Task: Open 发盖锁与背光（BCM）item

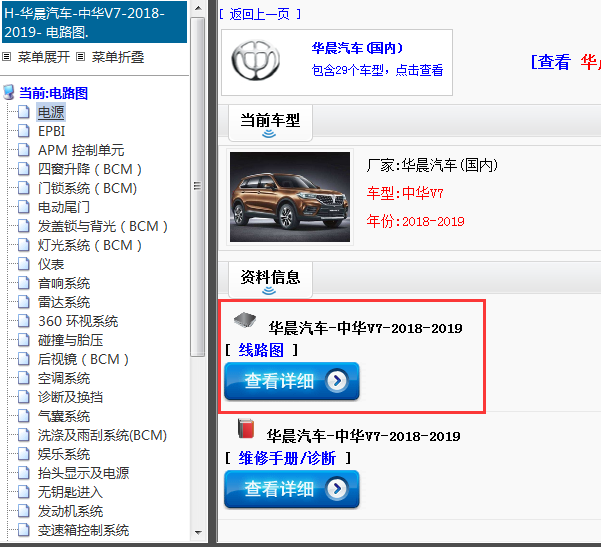Action: pyautogui.click(x=103, y=226)
